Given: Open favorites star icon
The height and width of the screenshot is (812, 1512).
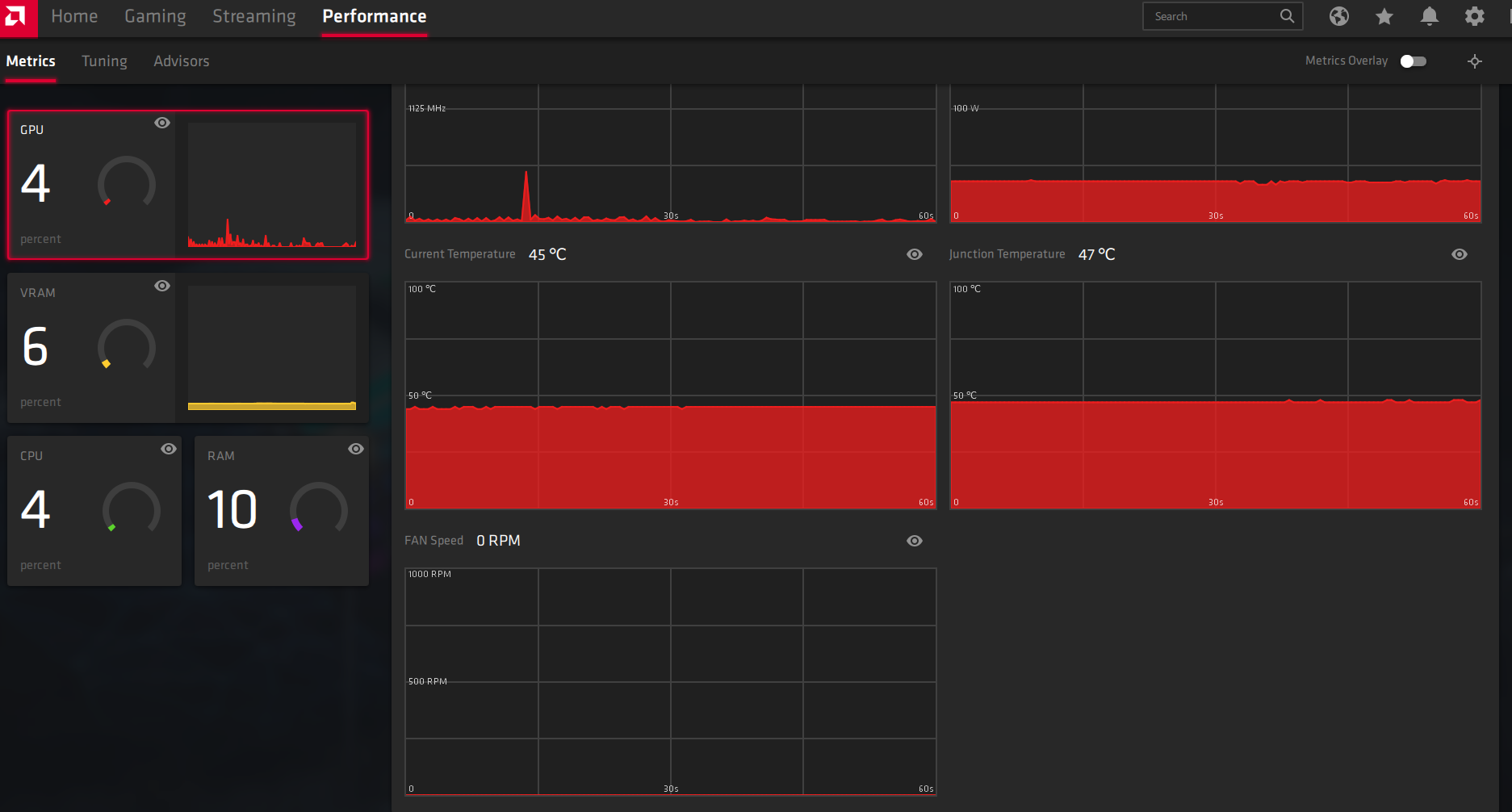Looking at the screenshot, I should (1384, 16).
